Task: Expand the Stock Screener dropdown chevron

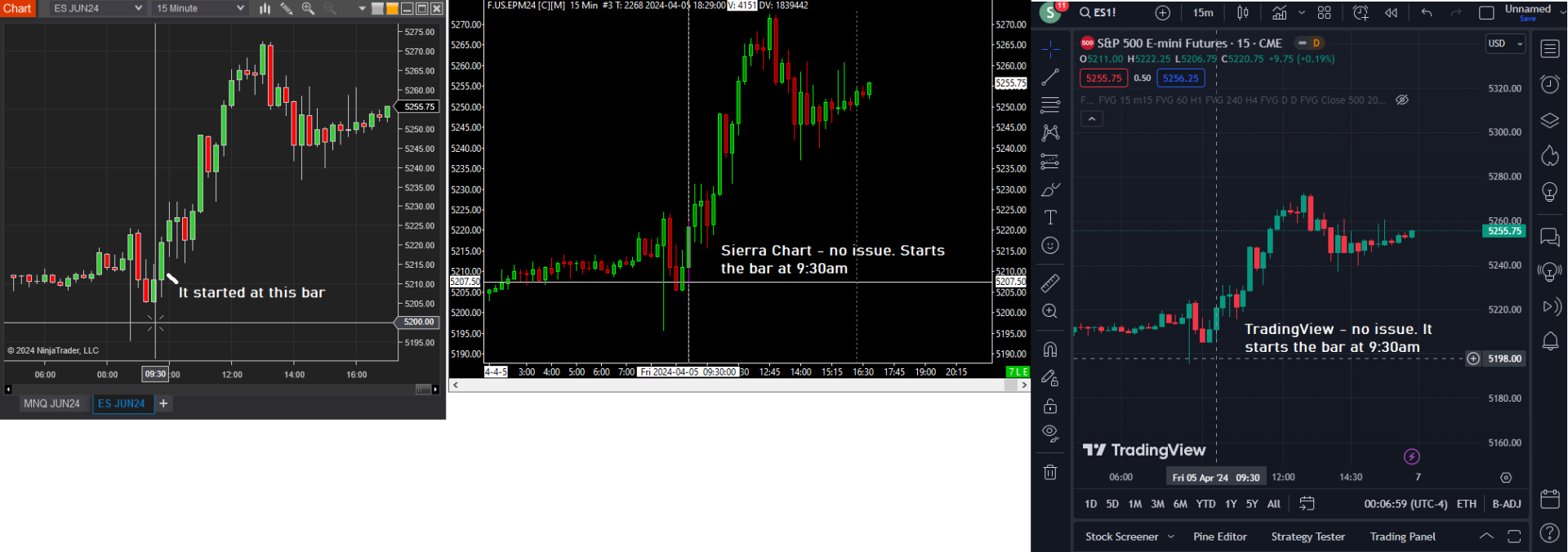Action: 1171,536
